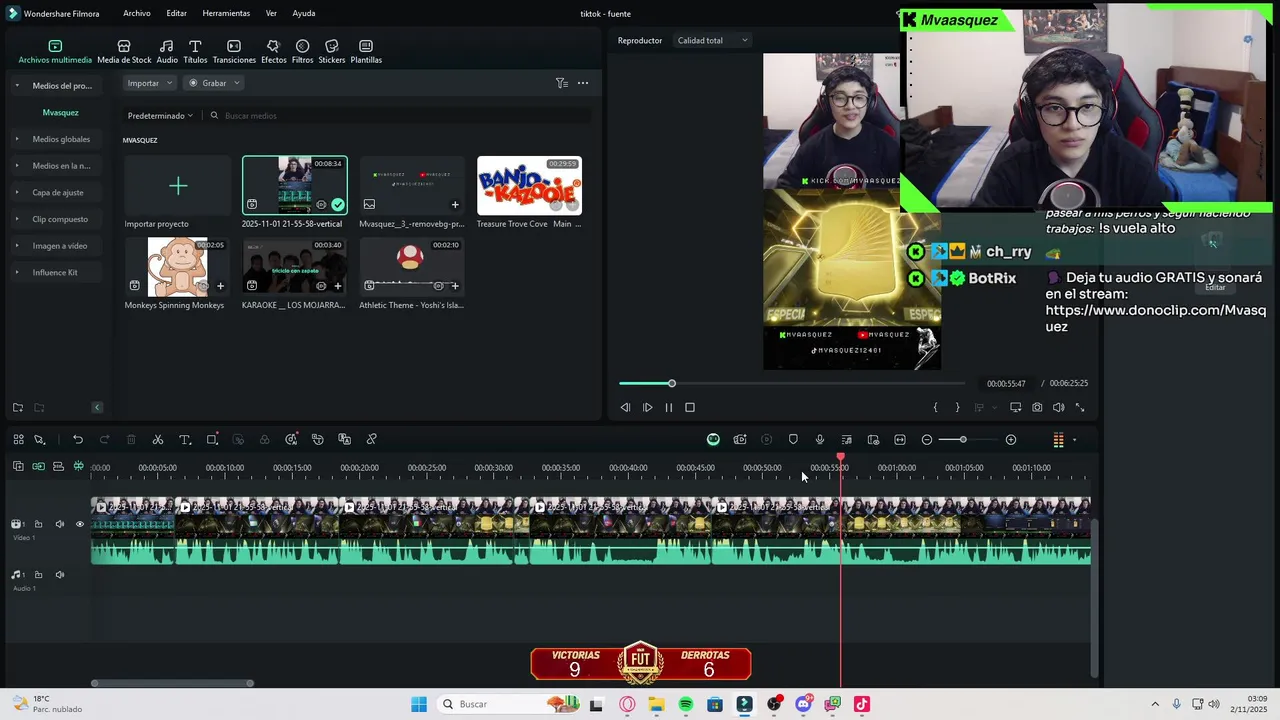Click the Undo arrow in timeline toolbar
The height and width of the screenshot is (720, 1280).
click(78, 440)
